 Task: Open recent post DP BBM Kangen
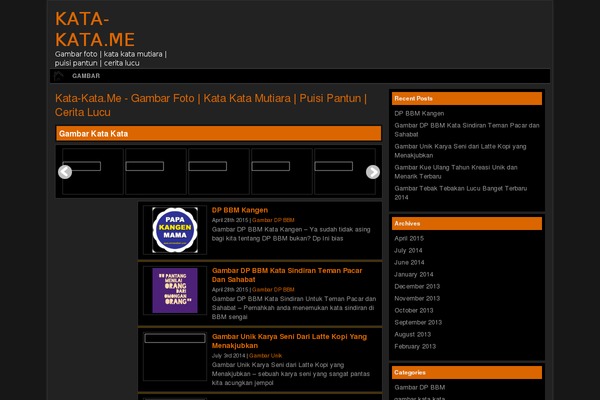[x=419, y=113]
